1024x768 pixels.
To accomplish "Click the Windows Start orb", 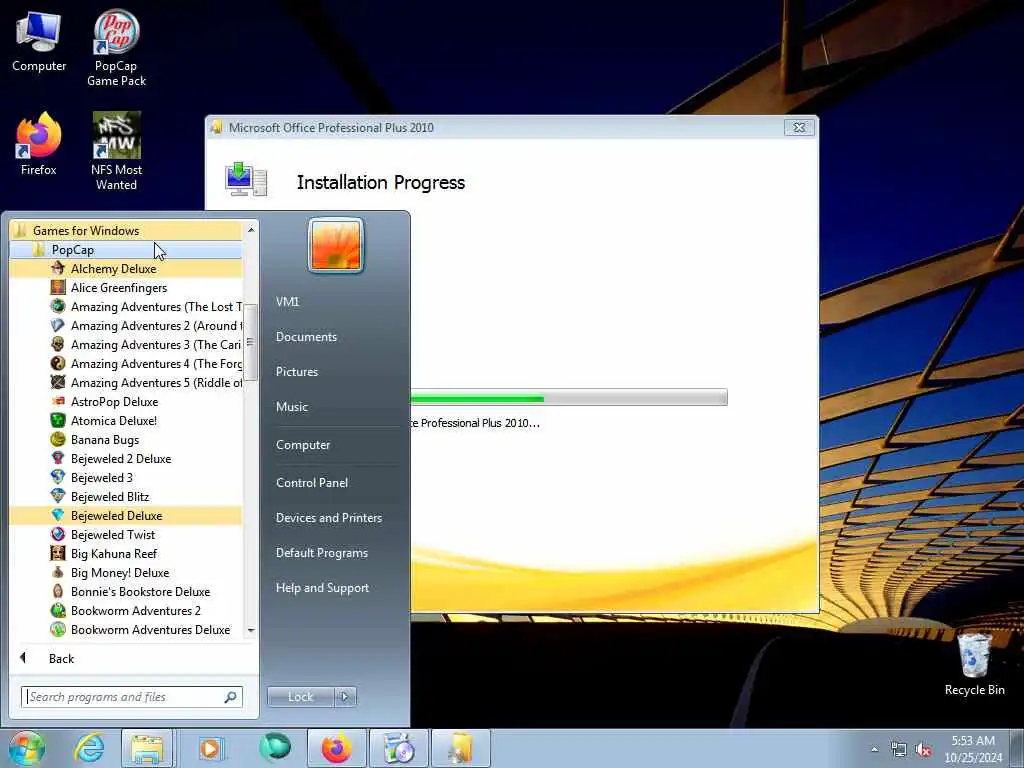I will pos(26,748).
